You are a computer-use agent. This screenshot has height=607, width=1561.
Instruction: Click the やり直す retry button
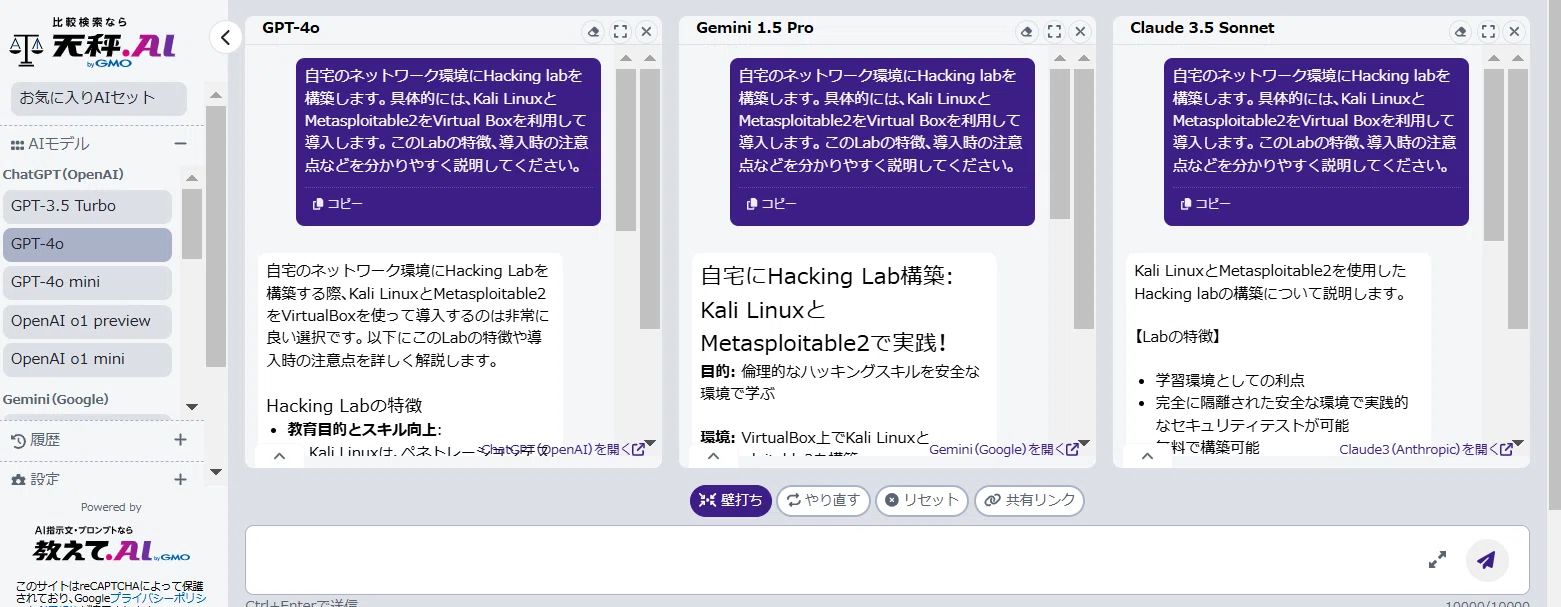pyautogui.click(x=823, y=500)
